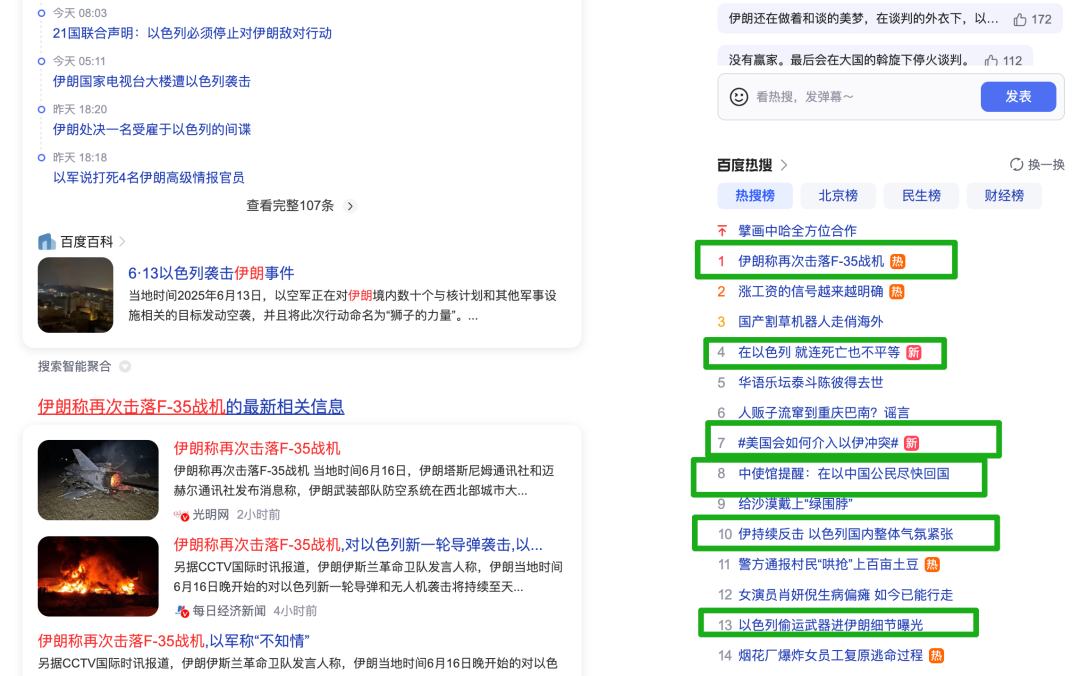The height and width of the screenshot is (676, 1080).
Task: Click the 每日经济新闻 source icon
Action: coord(181,611)
